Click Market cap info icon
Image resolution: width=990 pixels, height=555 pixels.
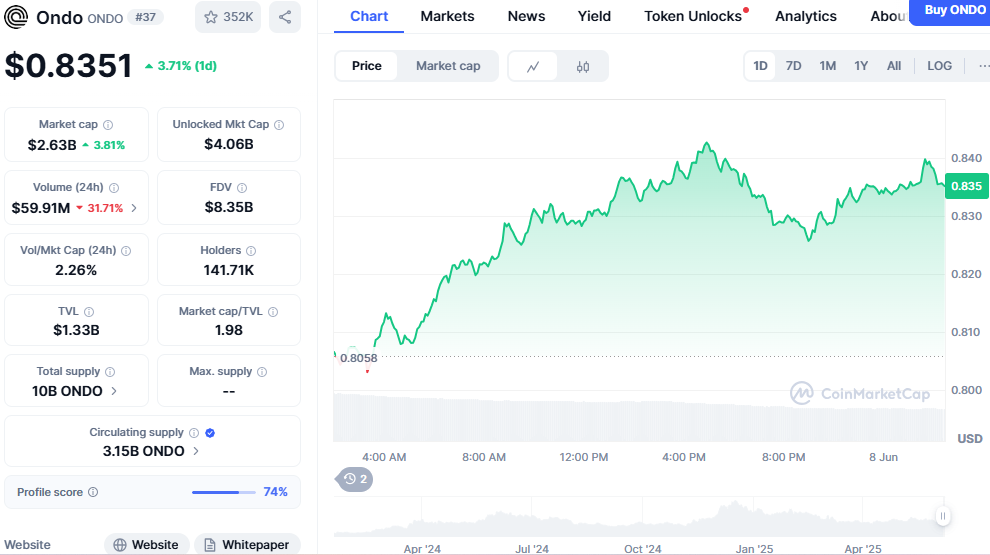point(108,125)
